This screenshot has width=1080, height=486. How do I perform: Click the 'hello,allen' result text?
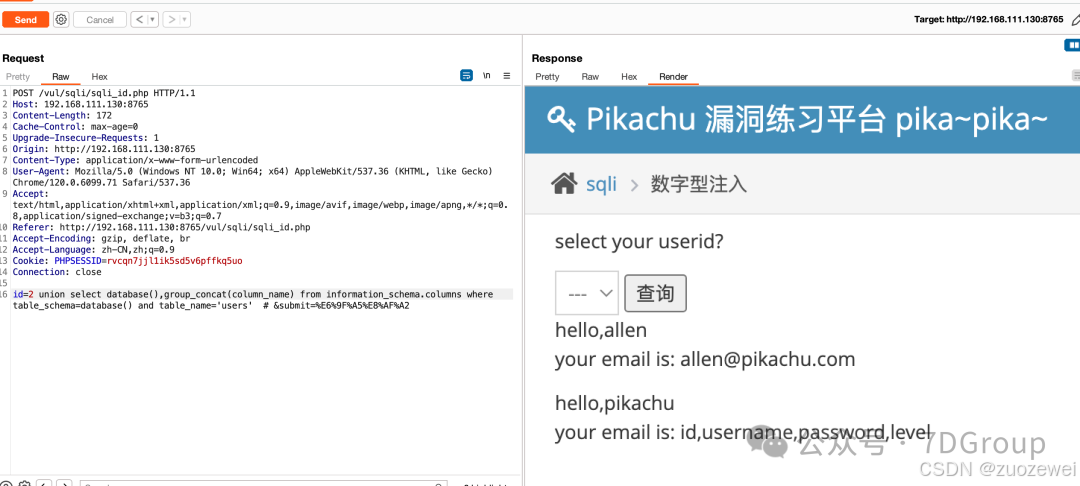coord(601,330)
